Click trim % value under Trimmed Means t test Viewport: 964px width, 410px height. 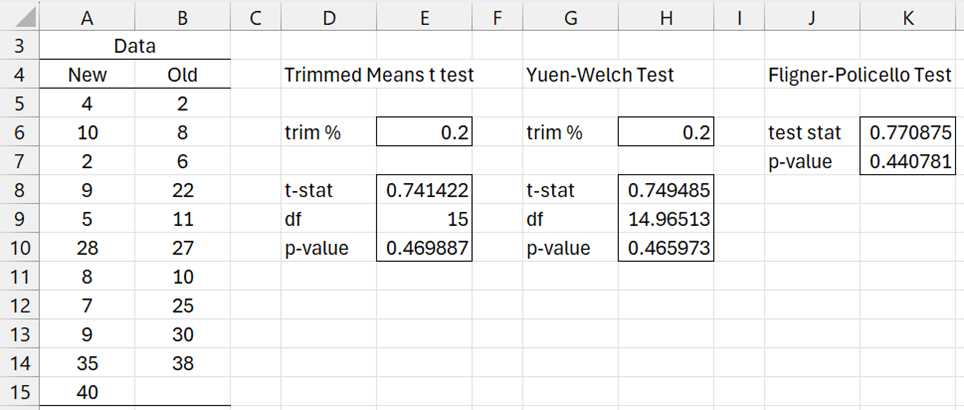point(425,132)
